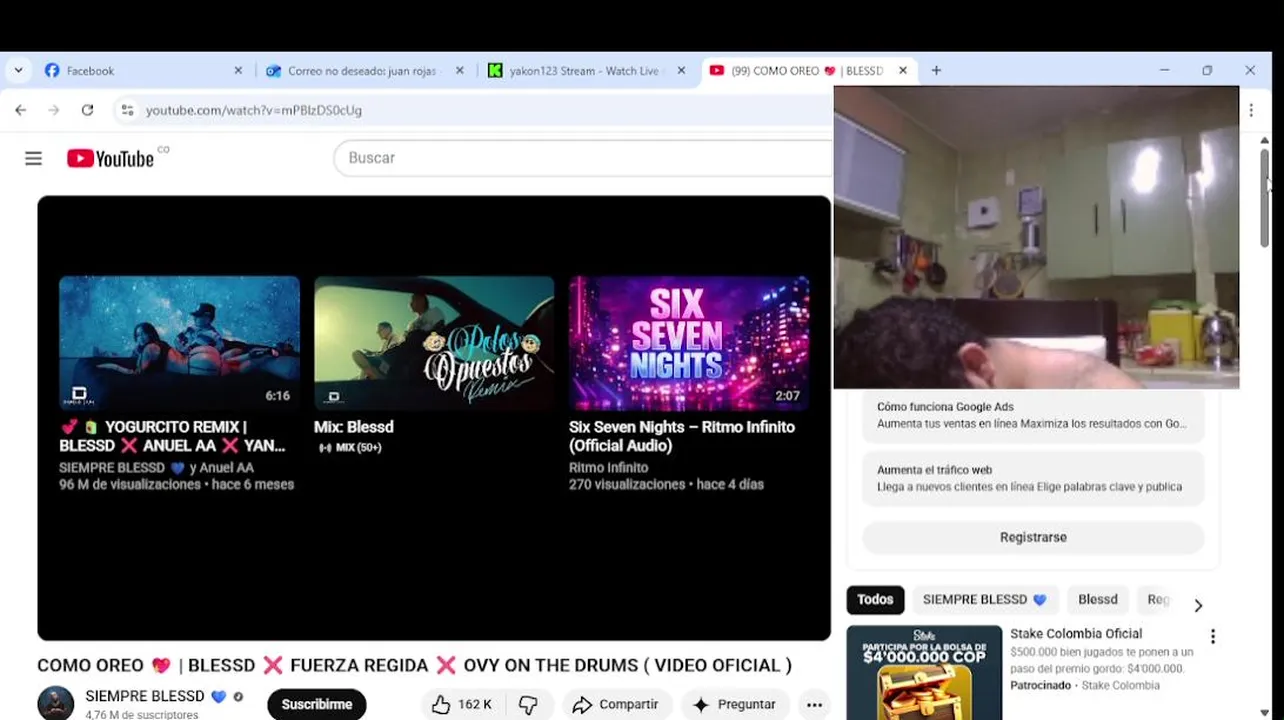Open site information icon in address bar
The image size is (1284, 720).
[127, 110]
